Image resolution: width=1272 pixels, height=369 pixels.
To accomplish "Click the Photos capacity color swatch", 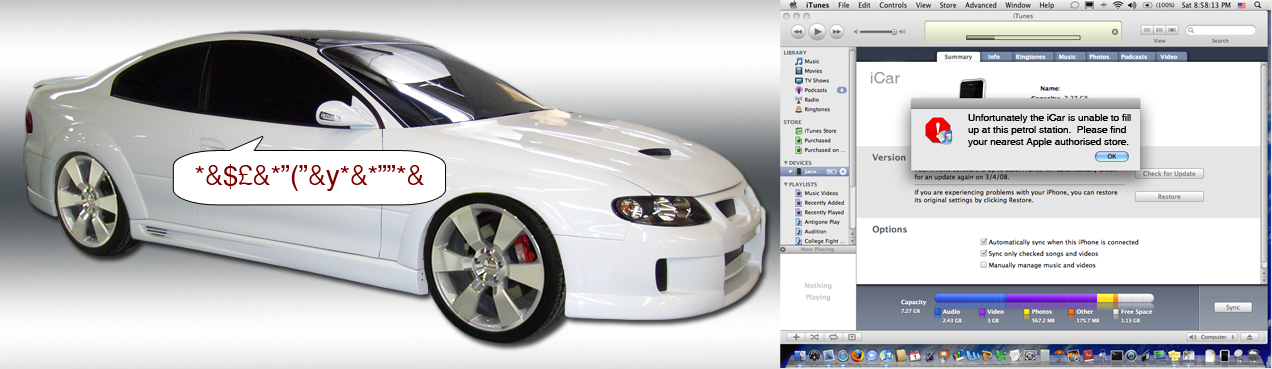I will click(1027, 312).
